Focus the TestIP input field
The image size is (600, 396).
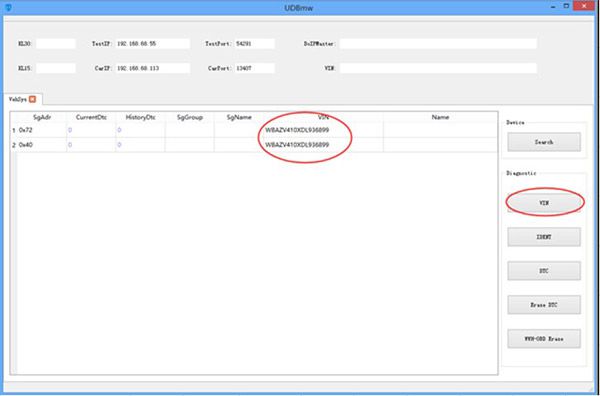[153, 44]
